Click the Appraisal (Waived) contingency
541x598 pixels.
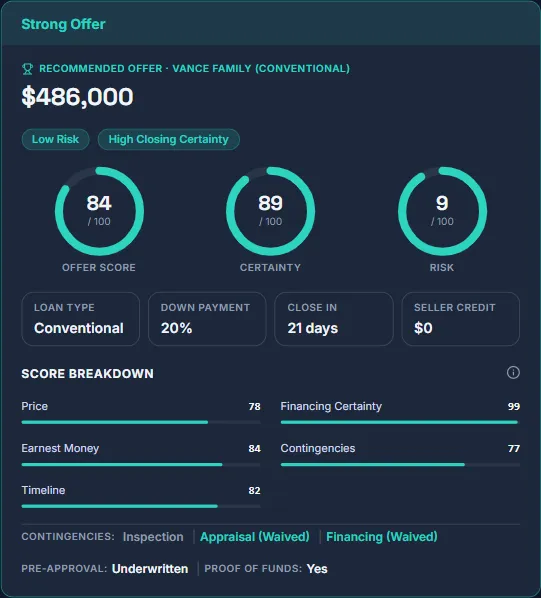(255, 537)
